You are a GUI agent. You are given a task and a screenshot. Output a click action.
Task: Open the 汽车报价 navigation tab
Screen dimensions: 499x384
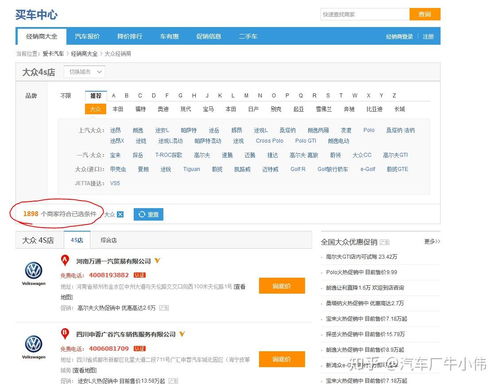[87, 36]
